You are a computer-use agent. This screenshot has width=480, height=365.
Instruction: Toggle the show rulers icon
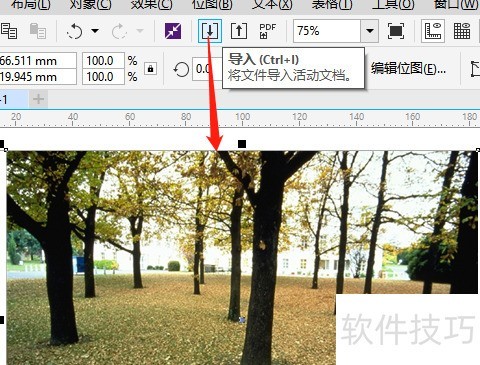click(433, 31)
